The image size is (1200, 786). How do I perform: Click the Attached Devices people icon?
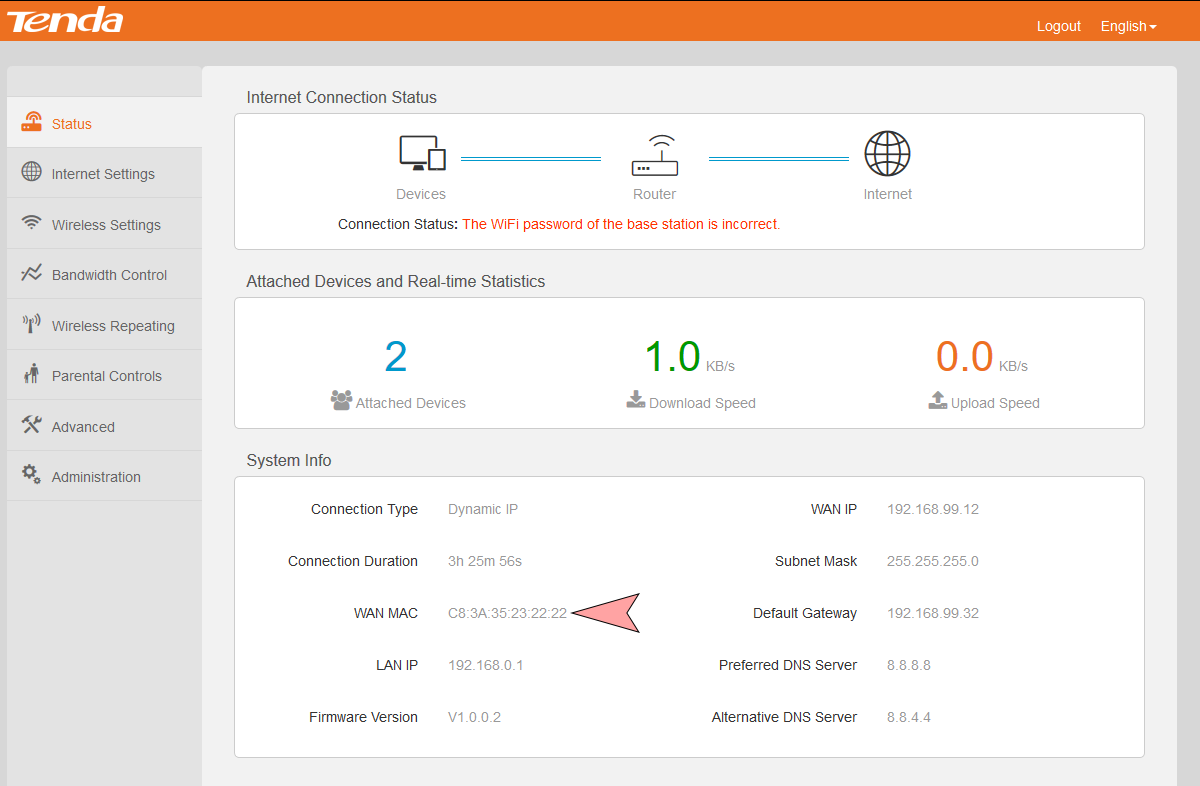(341, 401)
